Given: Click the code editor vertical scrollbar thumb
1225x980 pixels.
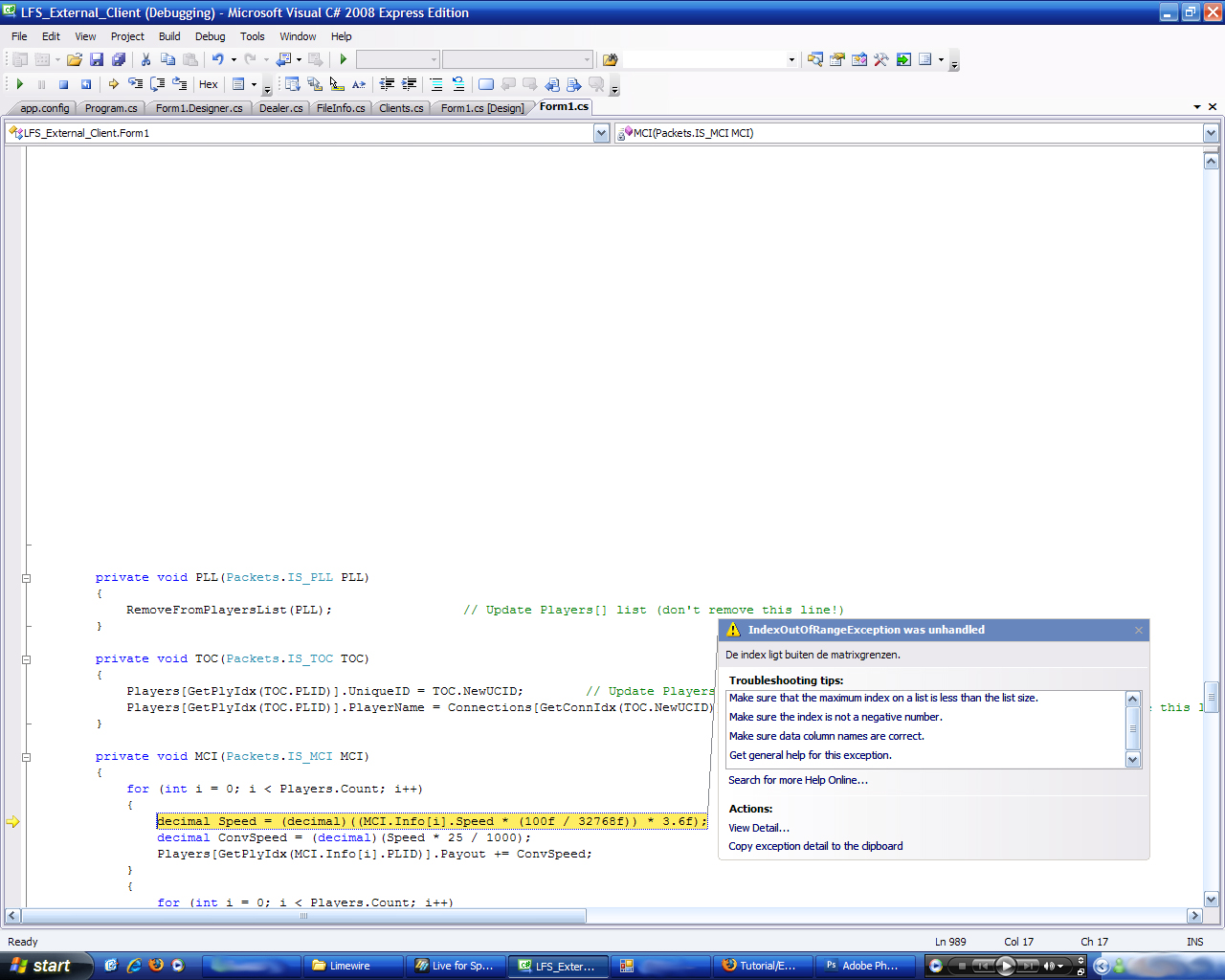Looking at the screenshot, I should click(x=1211, y=698).
